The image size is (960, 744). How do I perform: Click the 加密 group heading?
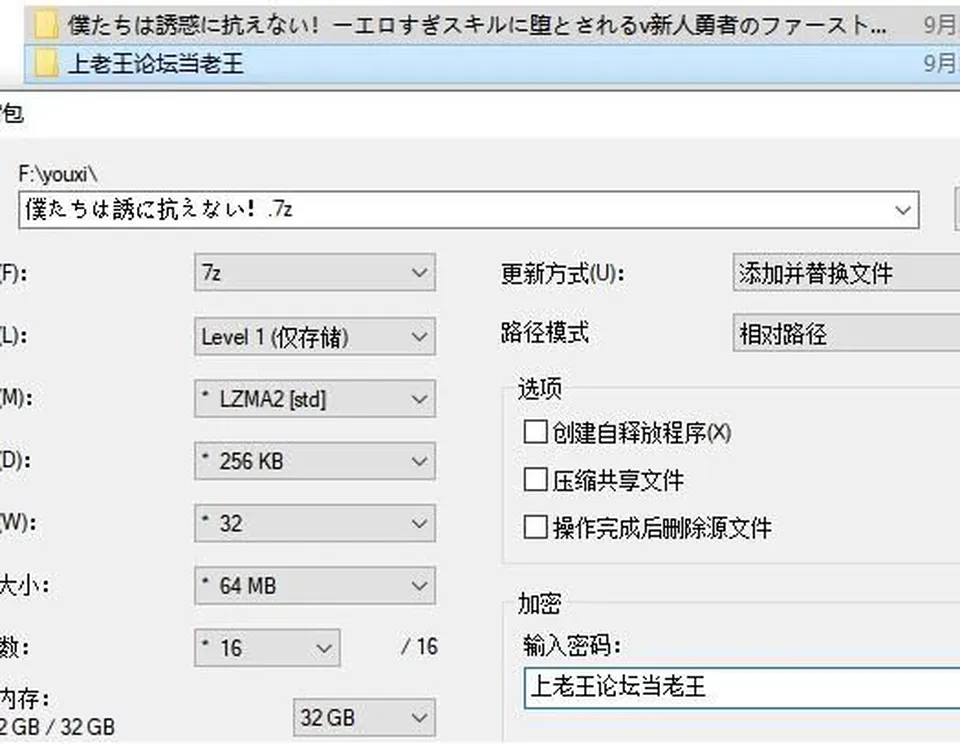click(x=539, y=604)
